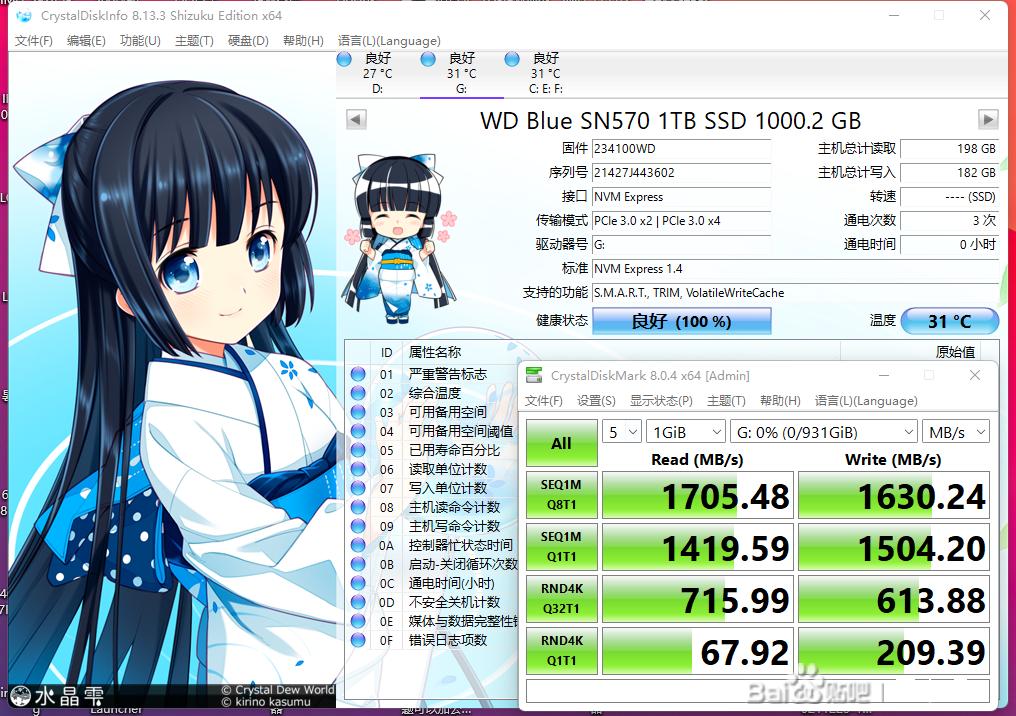Click status orb of attribute 02 综合温度
The height and width of the screenshot is (716, 1016).
(x=358, y=393)
